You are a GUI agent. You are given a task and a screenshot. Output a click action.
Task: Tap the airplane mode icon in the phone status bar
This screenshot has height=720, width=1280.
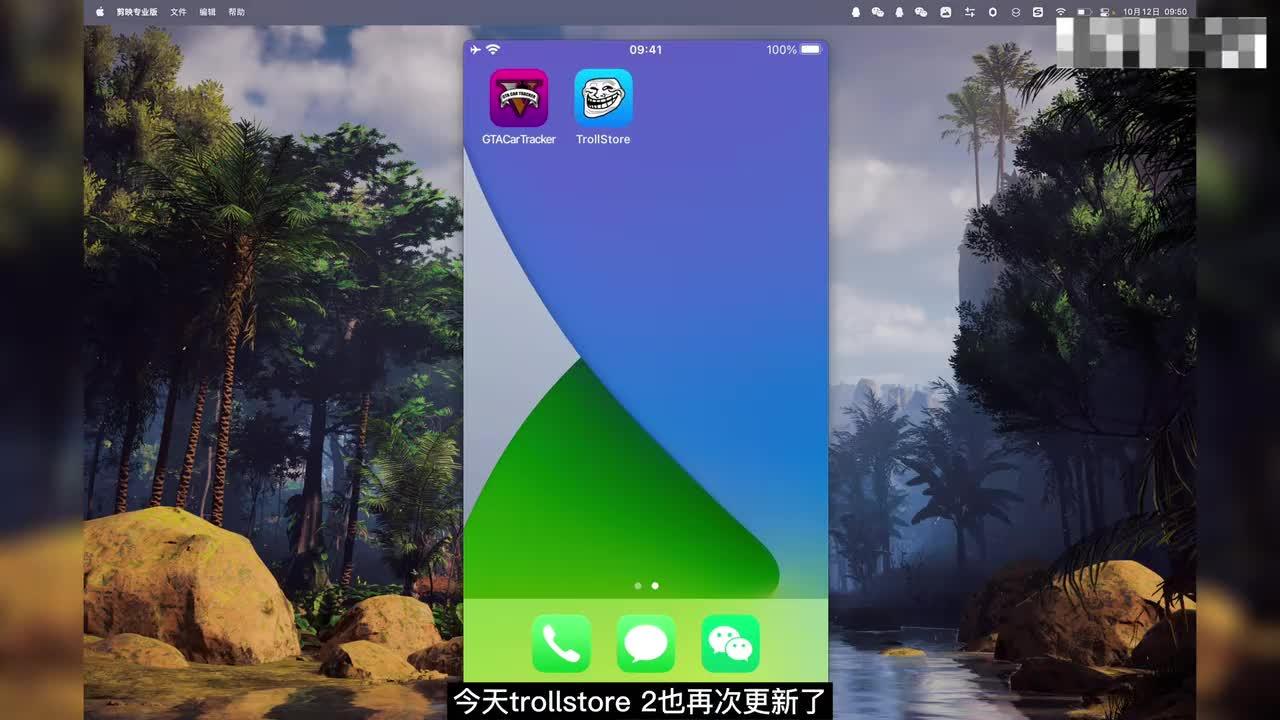(x=475, y=49)
